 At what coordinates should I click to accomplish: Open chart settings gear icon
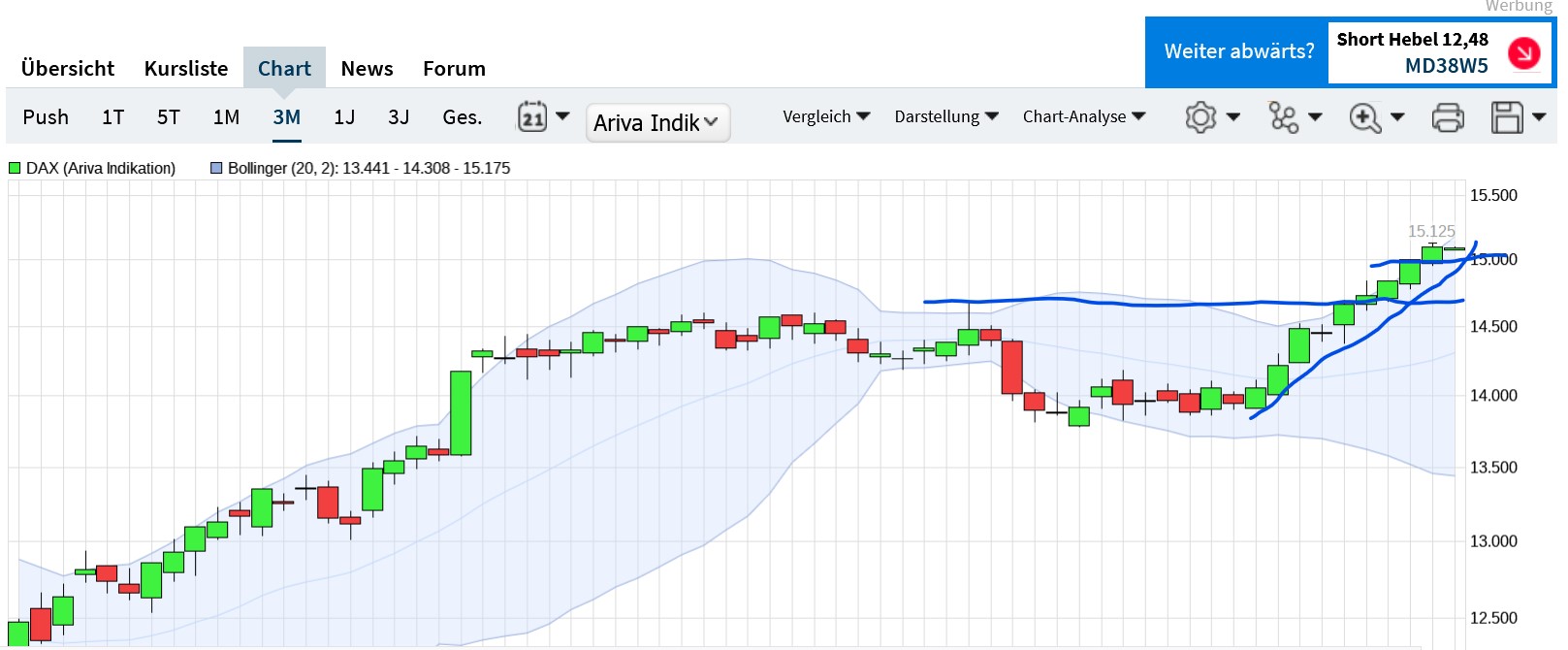(1200, 117)
